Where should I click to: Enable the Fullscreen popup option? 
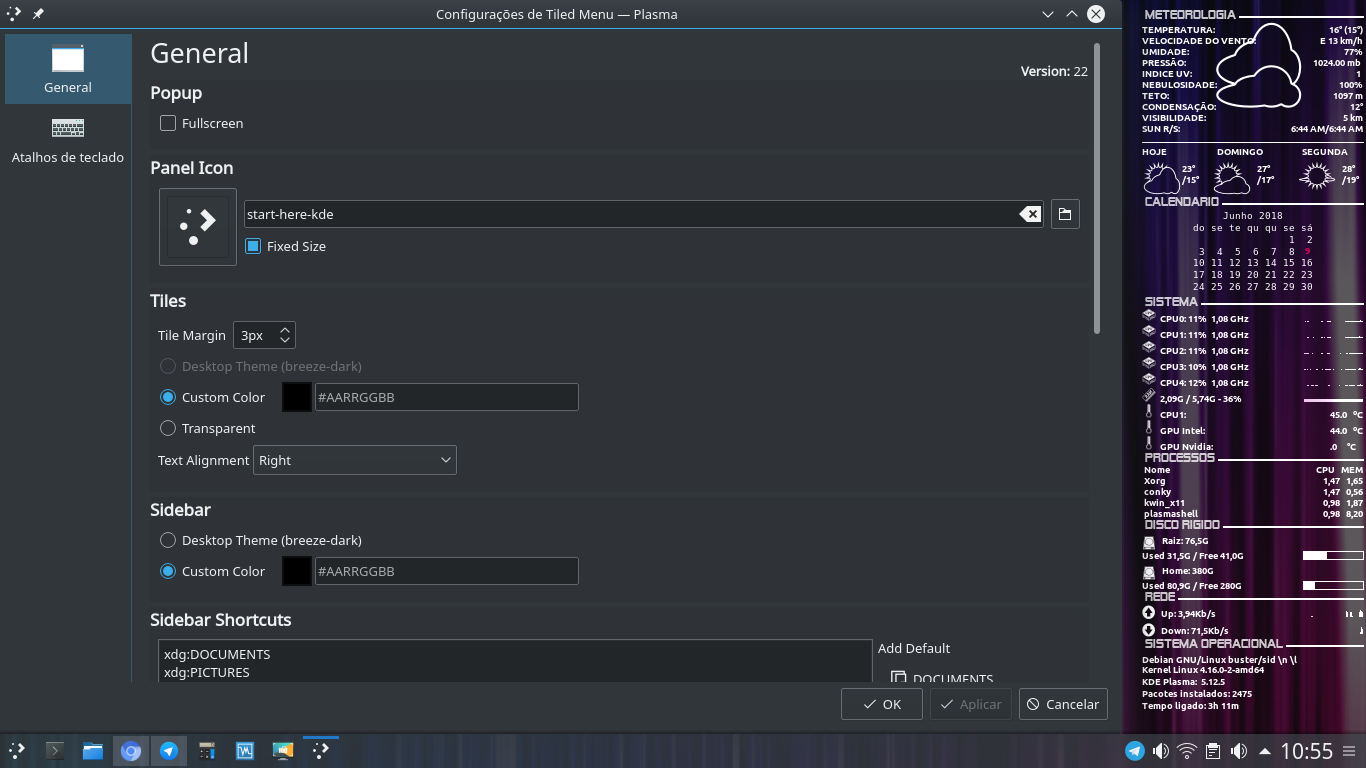coord(168,123)
